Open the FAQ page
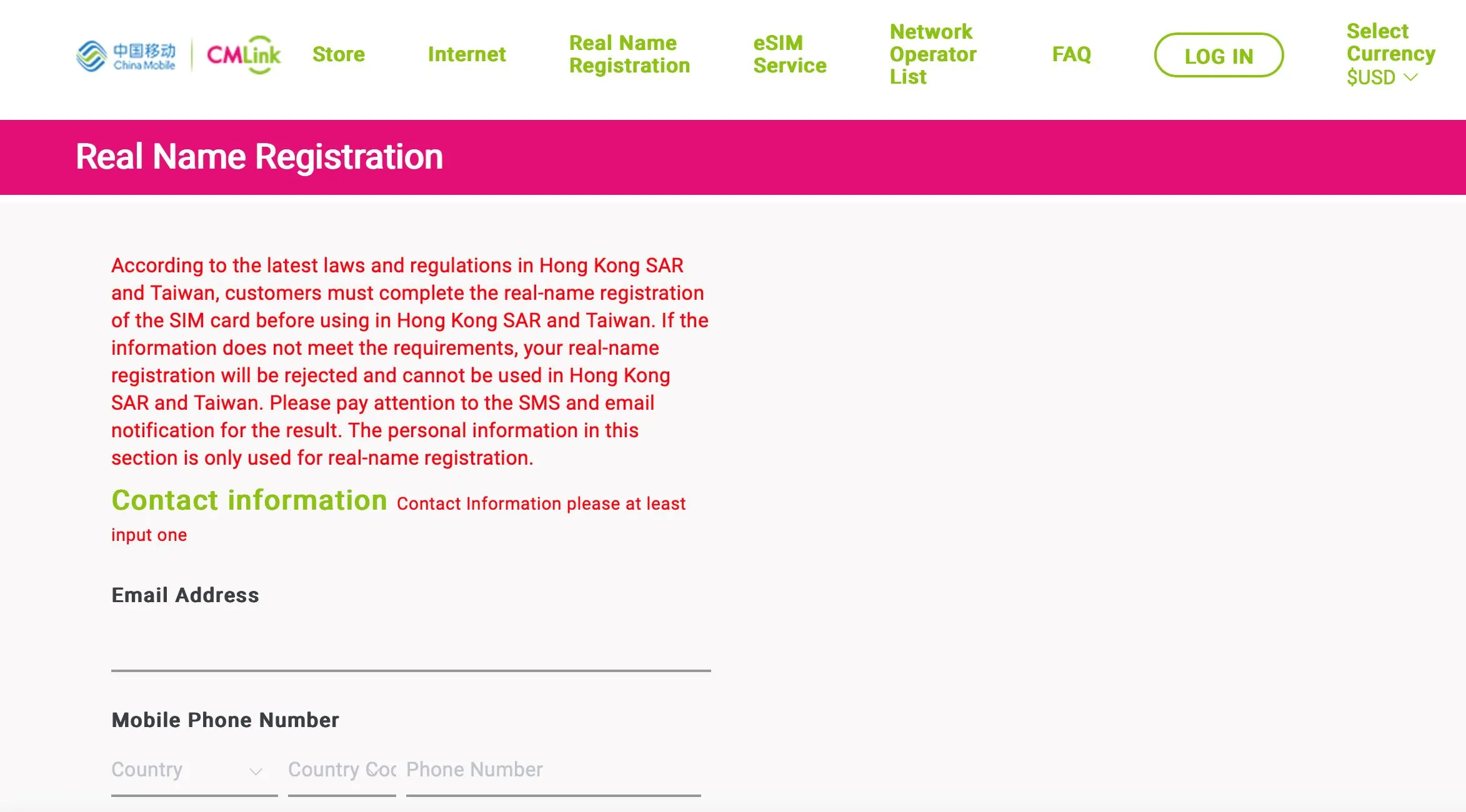This screenshot has height=812, width=1466. 1072,54
